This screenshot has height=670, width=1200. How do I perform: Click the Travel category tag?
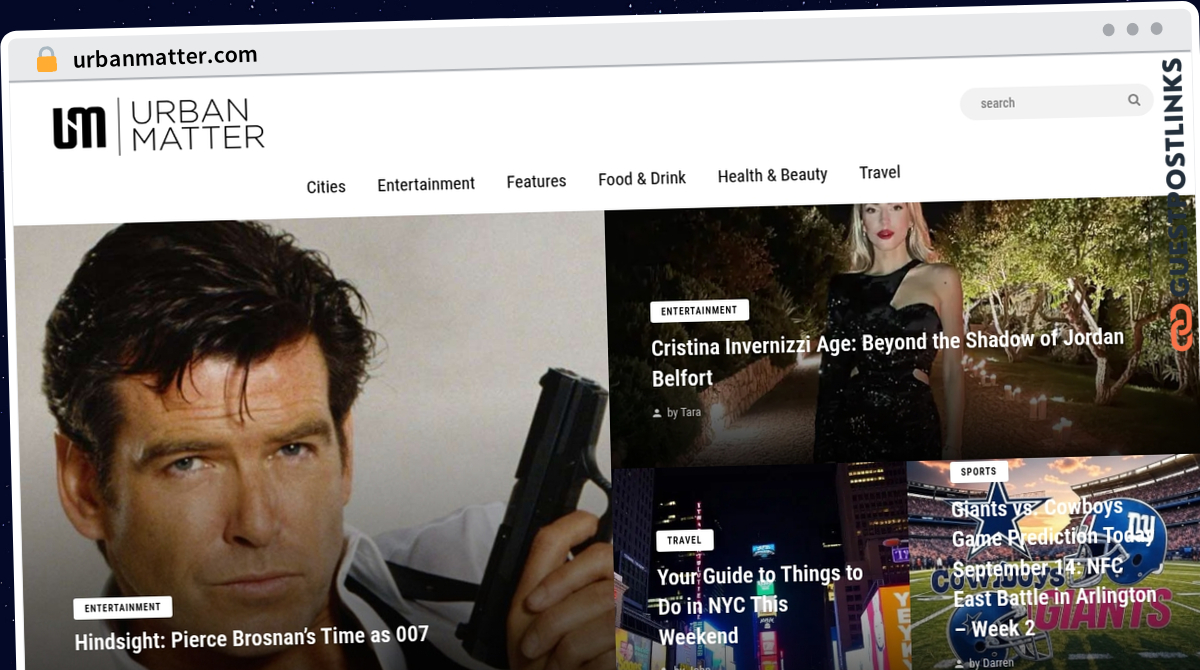[685, 540]
